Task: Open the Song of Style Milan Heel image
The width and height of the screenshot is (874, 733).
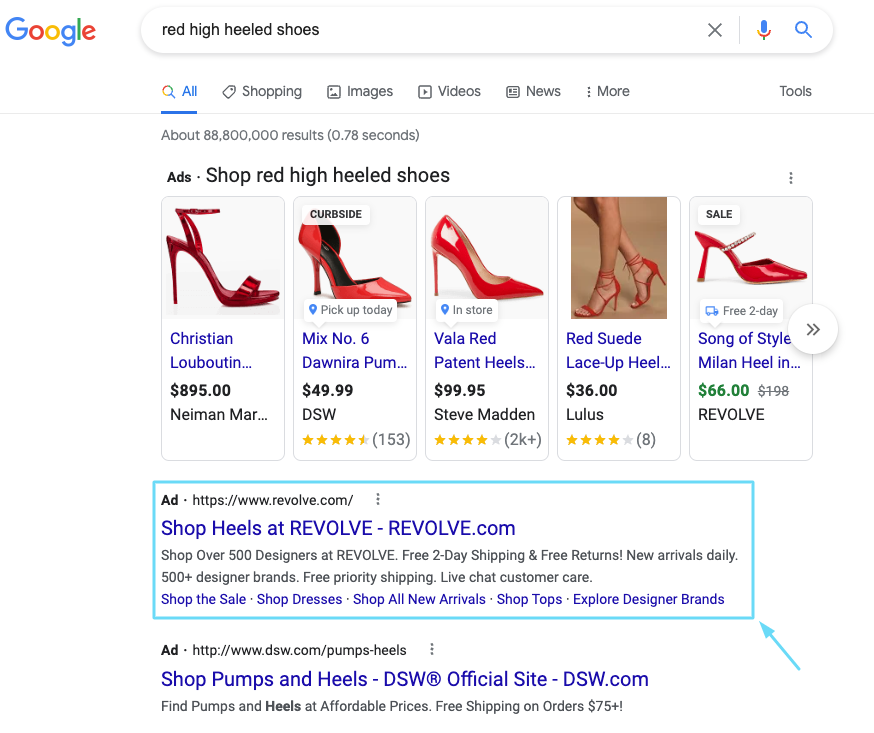Action: click(x=751, y=258)
